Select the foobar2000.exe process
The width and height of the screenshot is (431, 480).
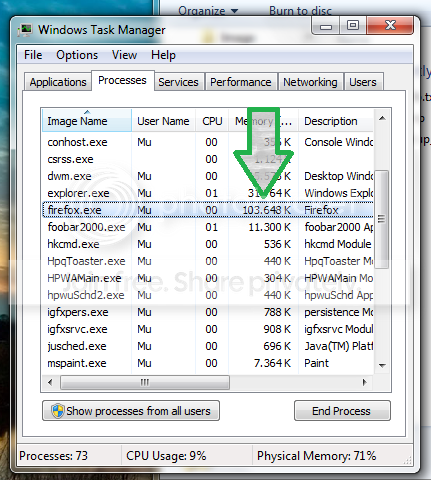pyautogui.click(x=208, y=227)
